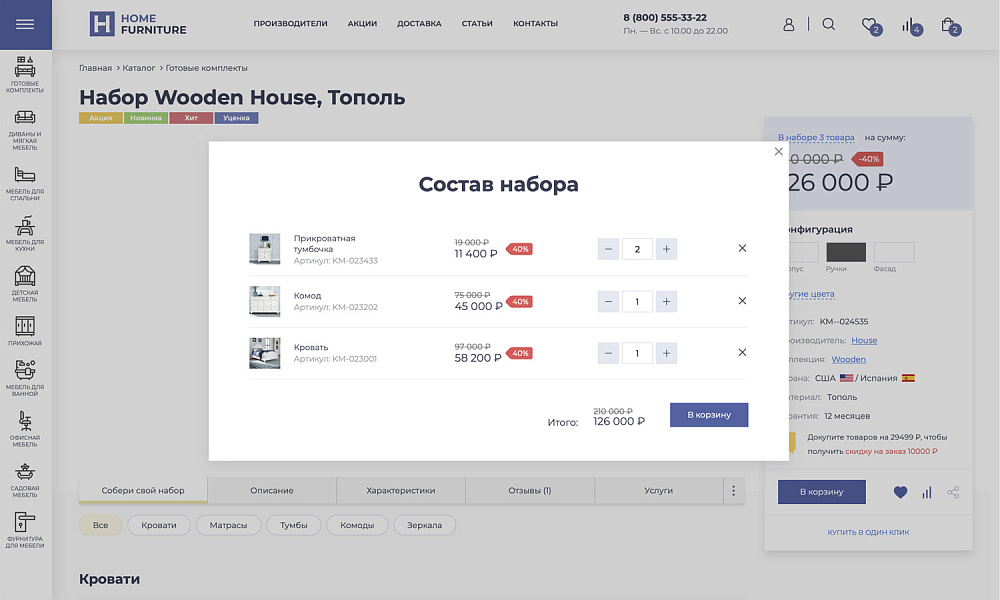Click the nightstand quantity input field

[637, 248]
